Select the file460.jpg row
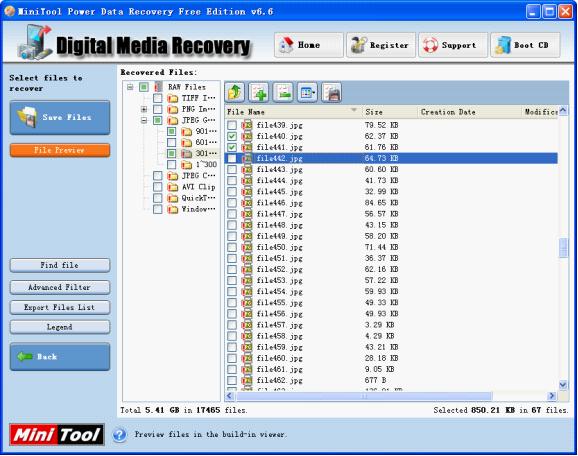 (x=391, y=358)
